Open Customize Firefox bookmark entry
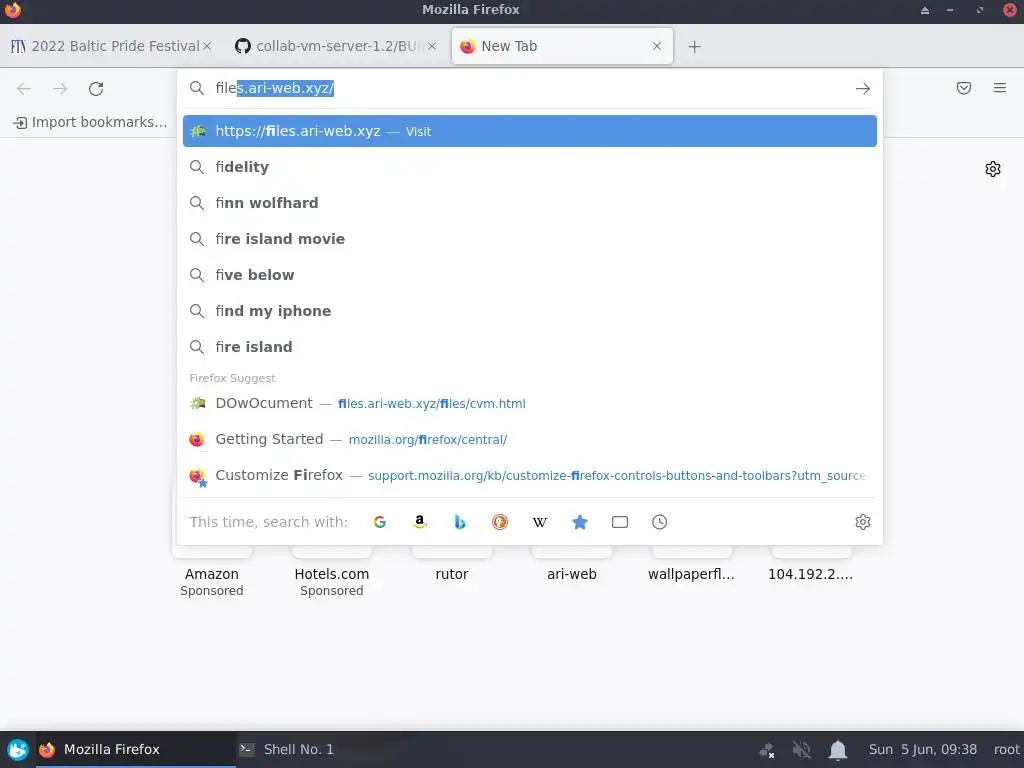1024x768 pixels. [530, 475]
